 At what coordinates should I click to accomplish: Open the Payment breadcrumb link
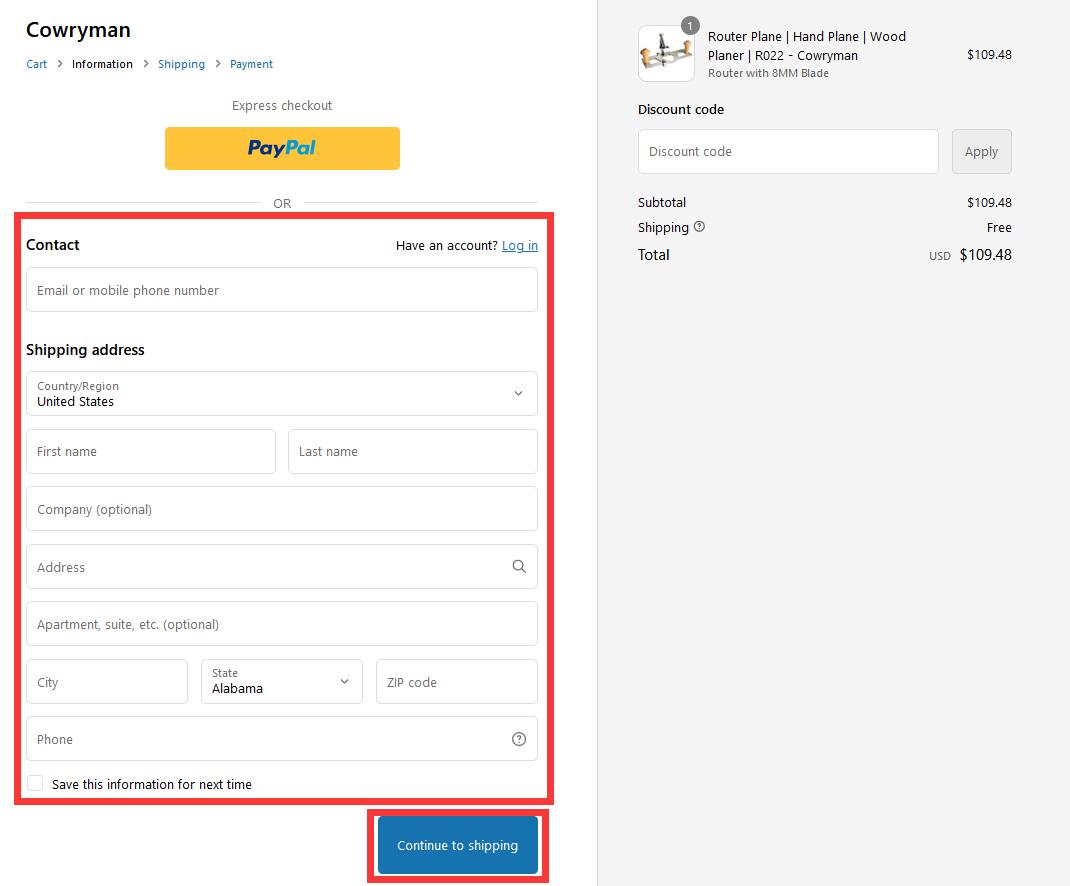[x=251, y=63]
